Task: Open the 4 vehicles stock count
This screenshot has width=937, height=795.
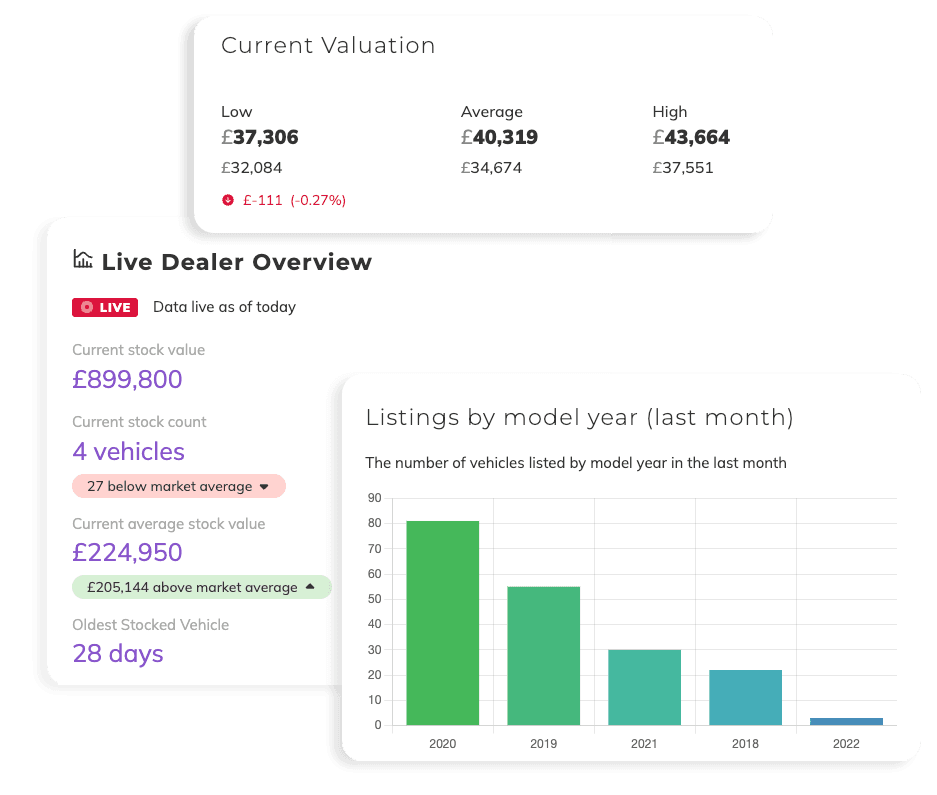Action: [128, 451]
